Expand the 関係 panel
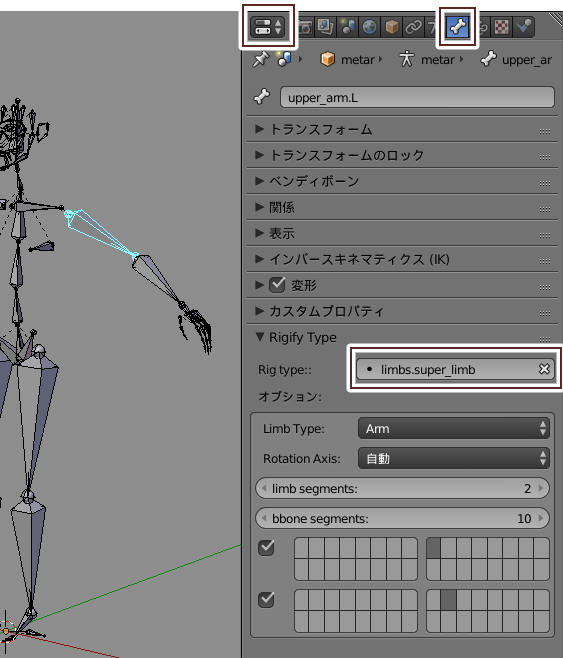Image resolution: width=563 pixels, height=658 pixels. (402, 207)
